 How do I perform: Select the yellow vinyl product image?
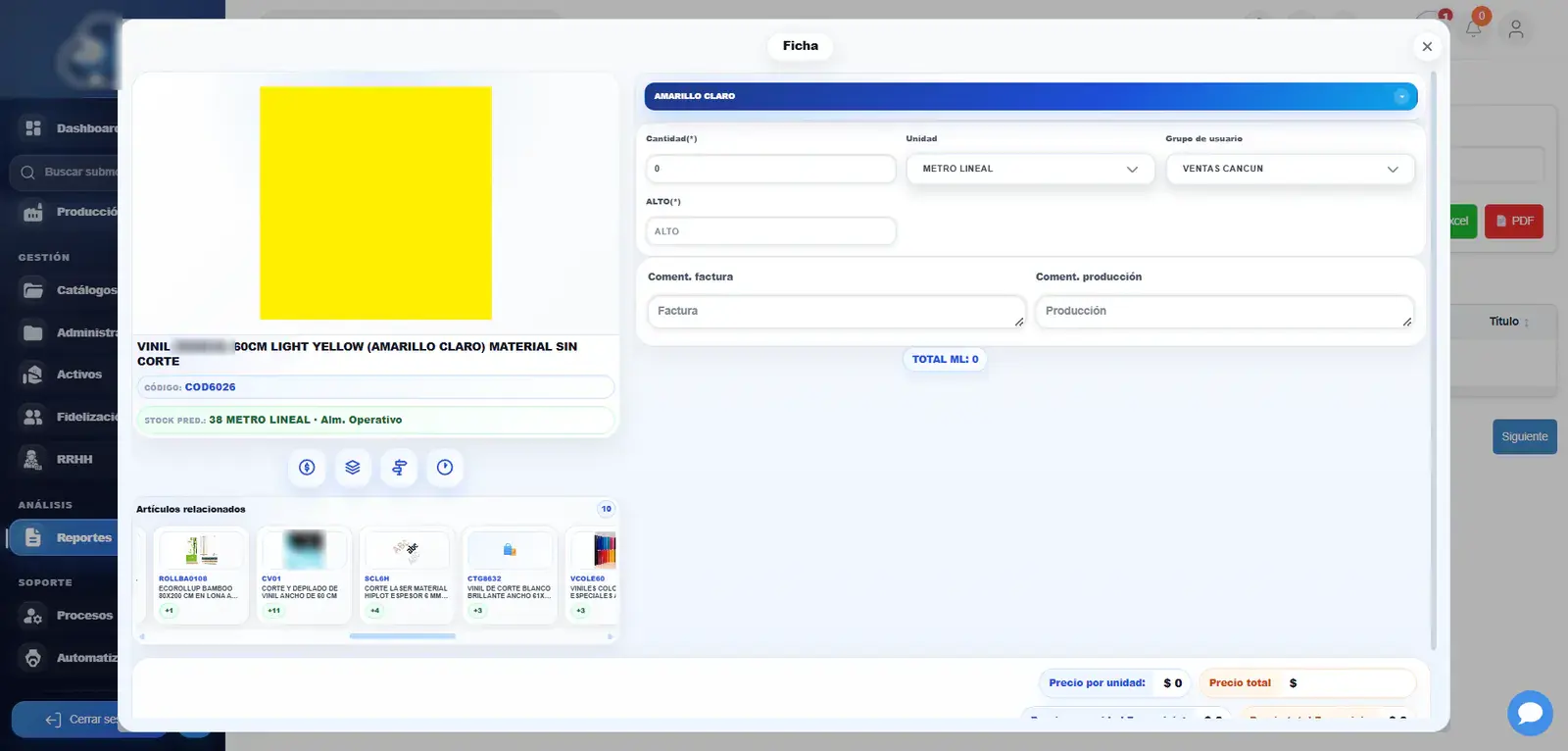point(375,203)
